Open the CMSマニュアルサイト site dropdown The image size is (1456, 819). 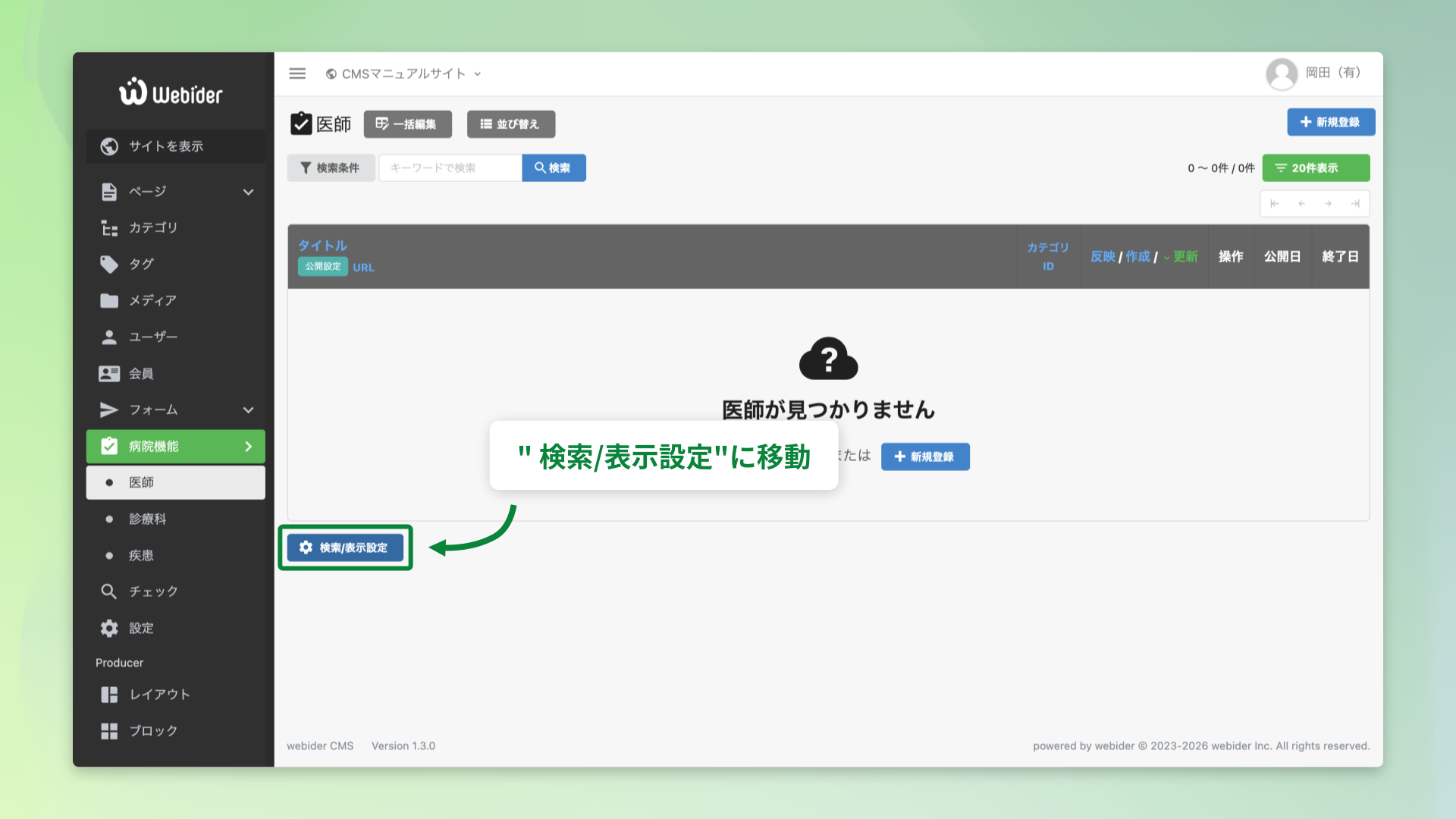tap(403, 74)
